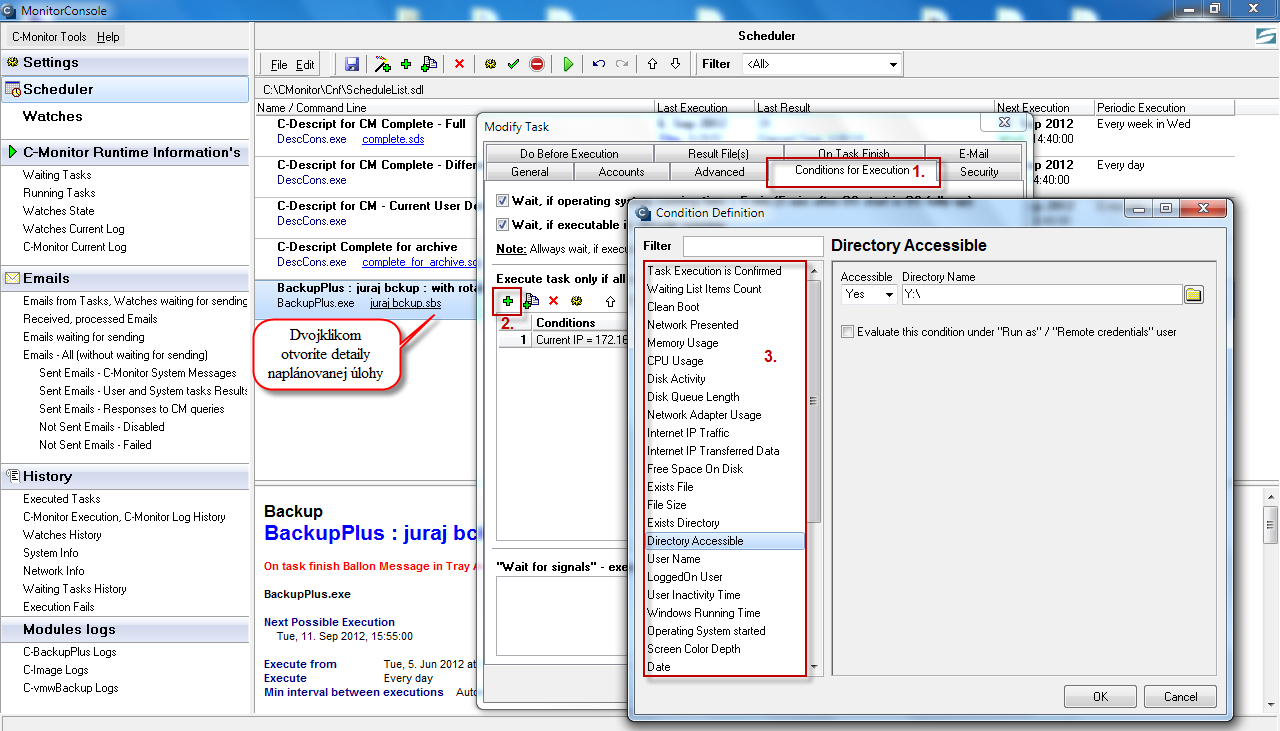
Task: Click the grey redo arrow icon
Action: coord(622,64)
